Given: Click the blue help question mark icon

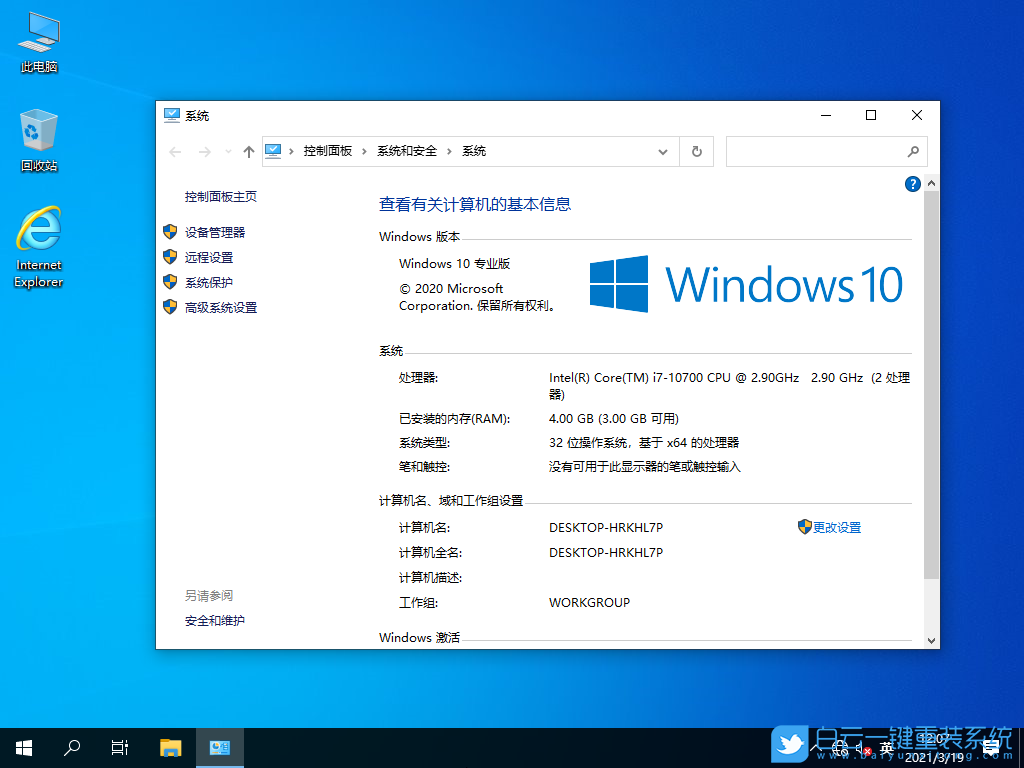Looking at the screenshot, I should pyautogui.click(x=912, y=184).
